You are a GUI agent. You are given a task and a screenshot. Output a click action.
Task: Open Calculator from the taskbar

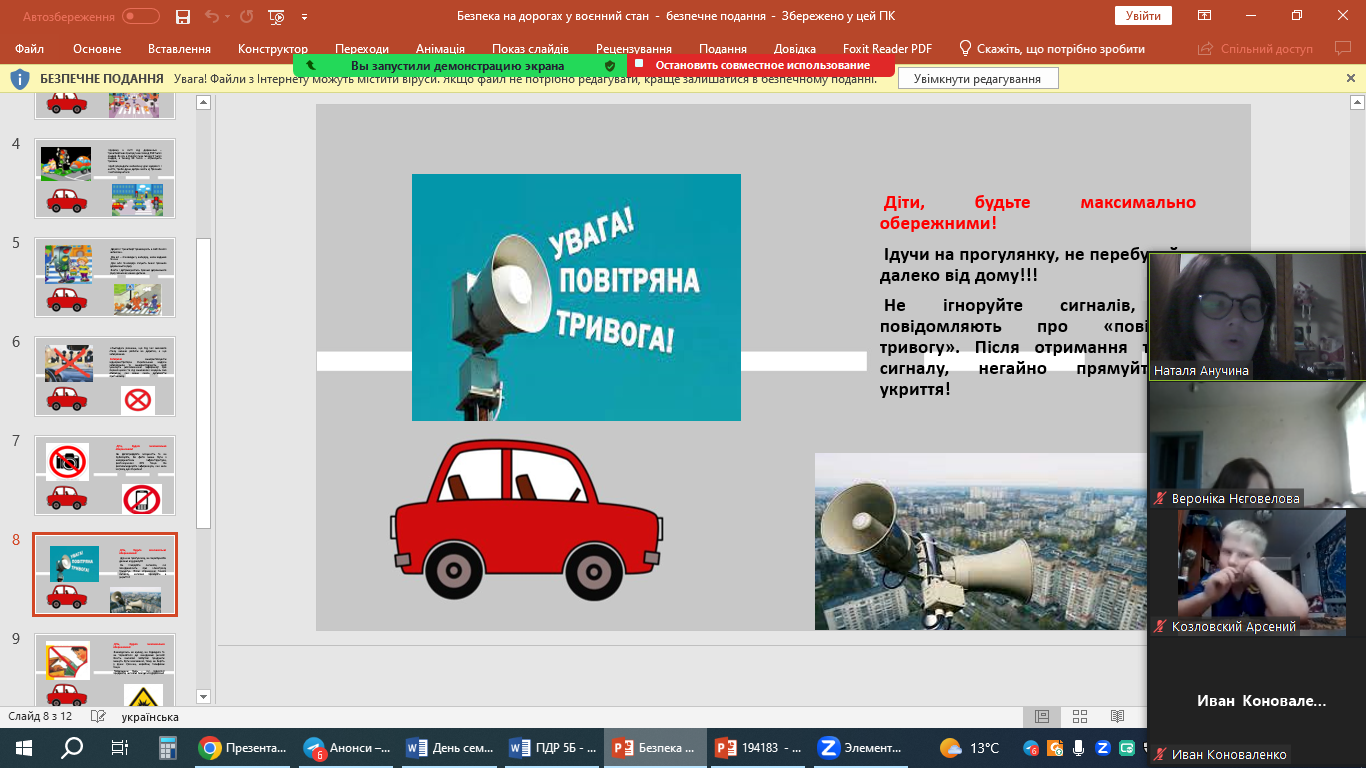(x=167, y=748)
